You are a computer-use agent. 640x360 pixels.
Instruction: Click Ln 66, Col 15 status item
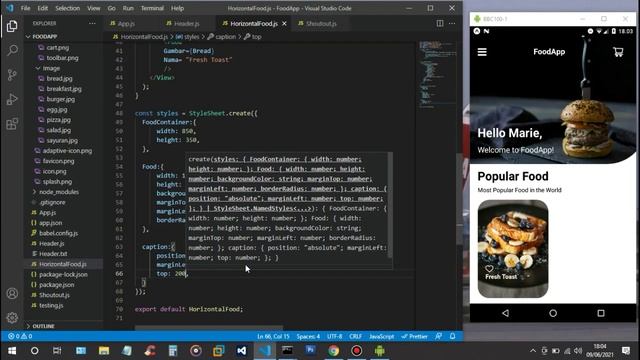[x=273, y=336]
